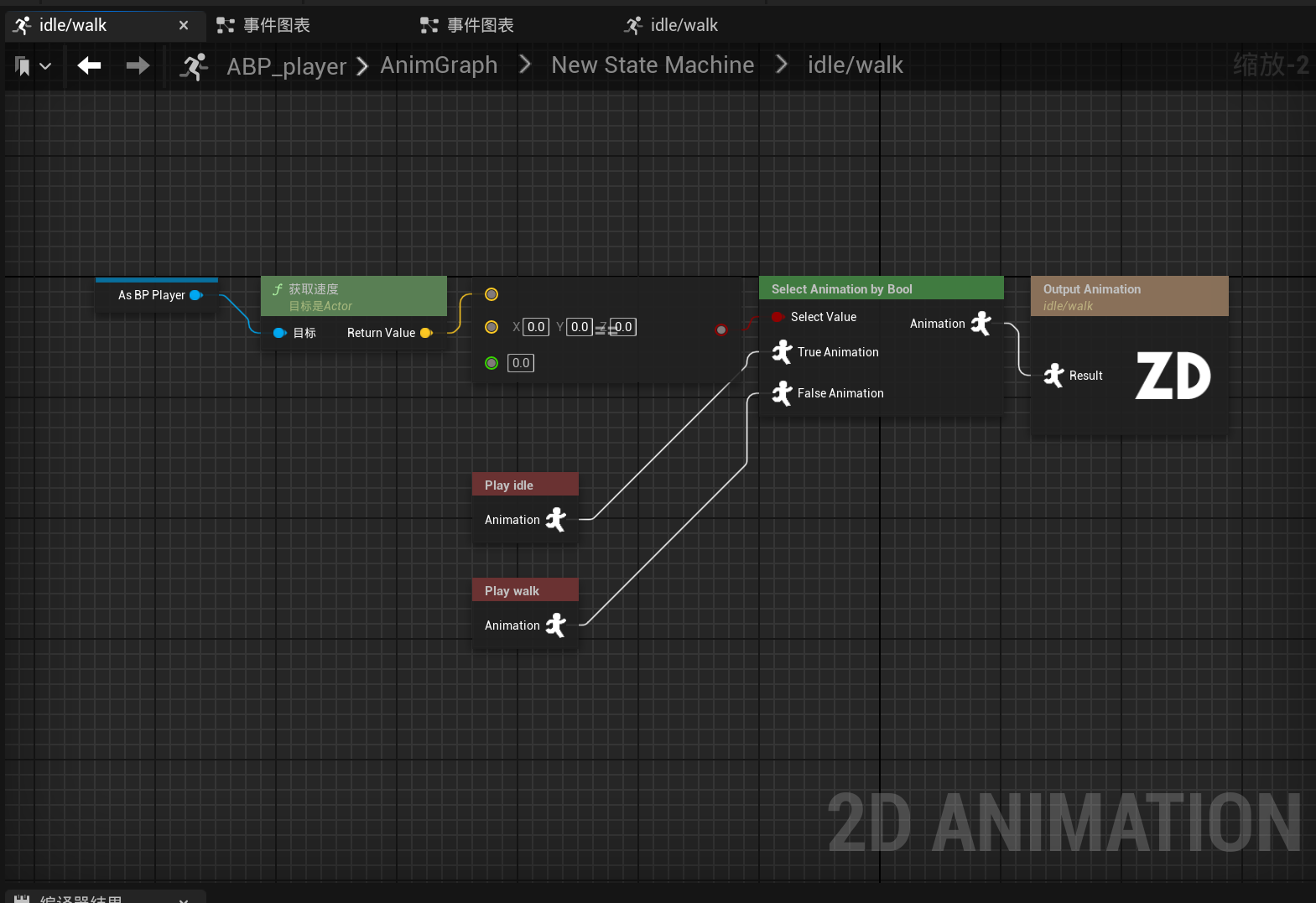
Task: Click the Play idle Animation output pin
Action: click(556, 520)
